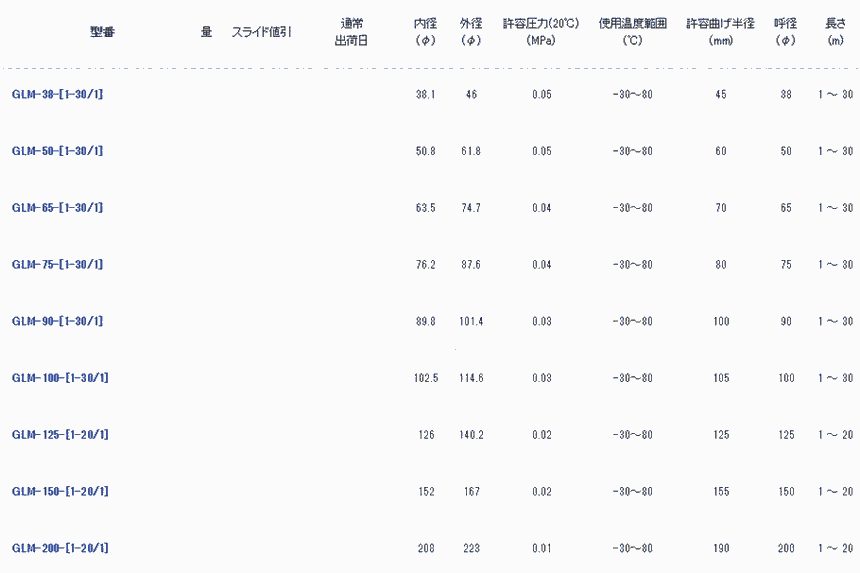Screen dimensions: 860x573
Task: Select the 許容曲げ半径 column header
Action: tap(720, 32)
